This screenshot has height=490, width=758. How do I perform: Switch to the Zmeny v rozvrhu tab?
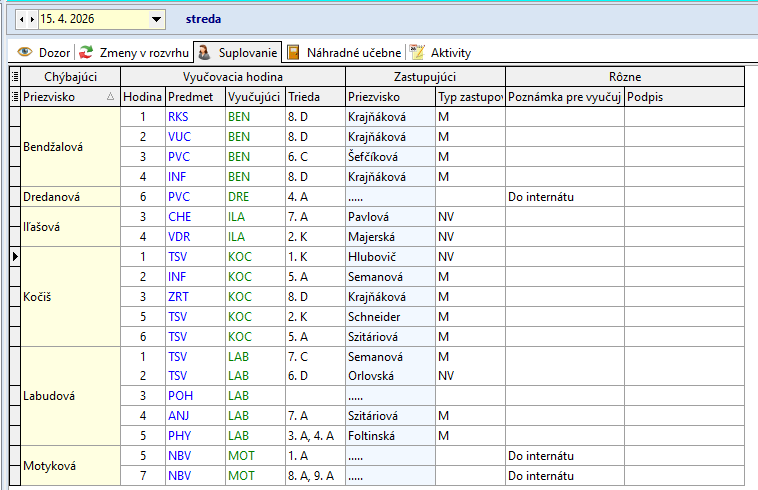(x=137, y=52)
